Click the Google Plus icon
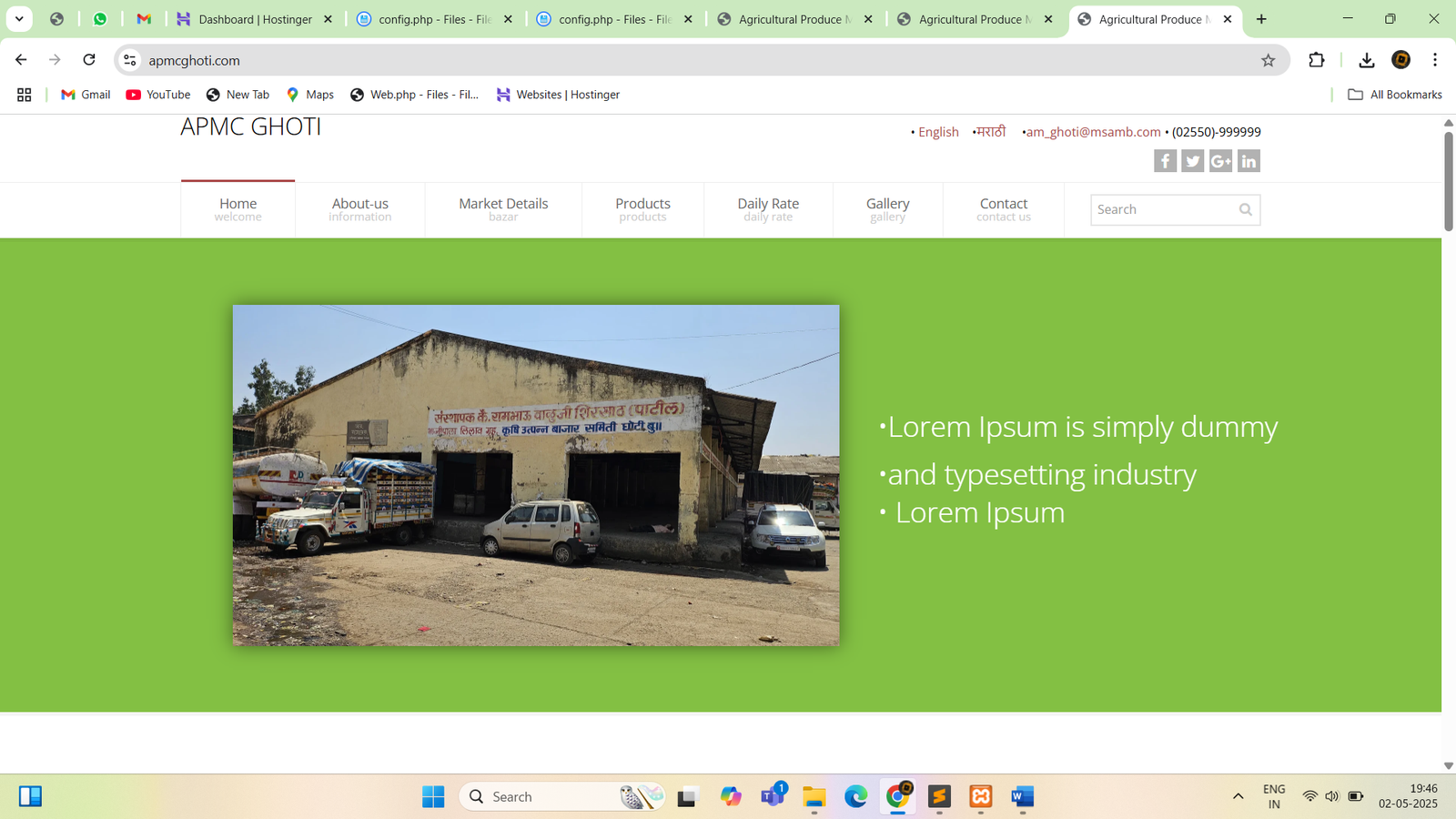This screenshot has width=1456, height=819. (x=1220, y=161)
